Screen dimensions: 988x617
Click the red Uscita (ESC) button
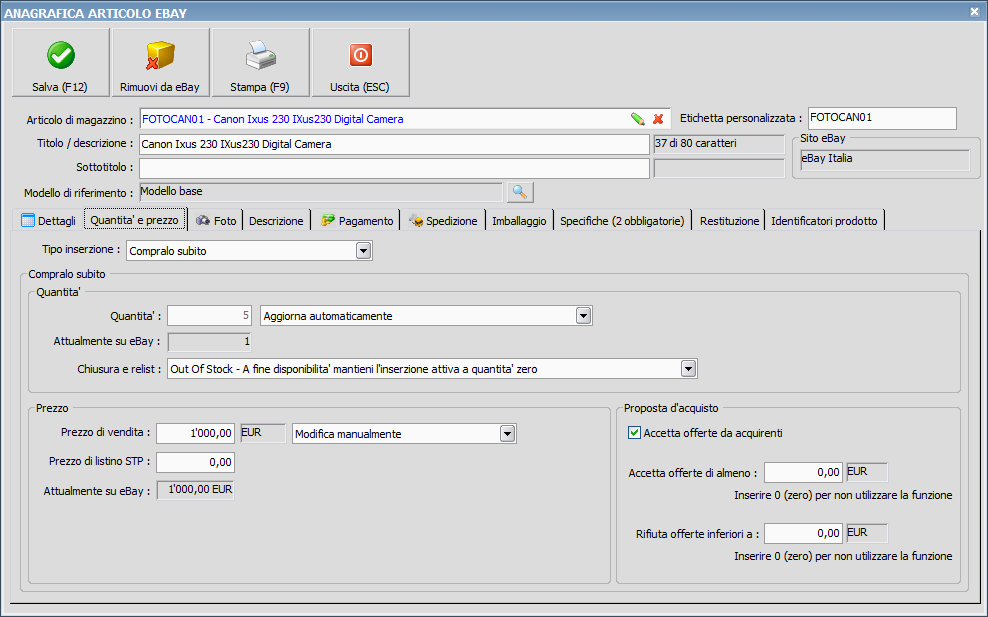[x=360, y=62]
